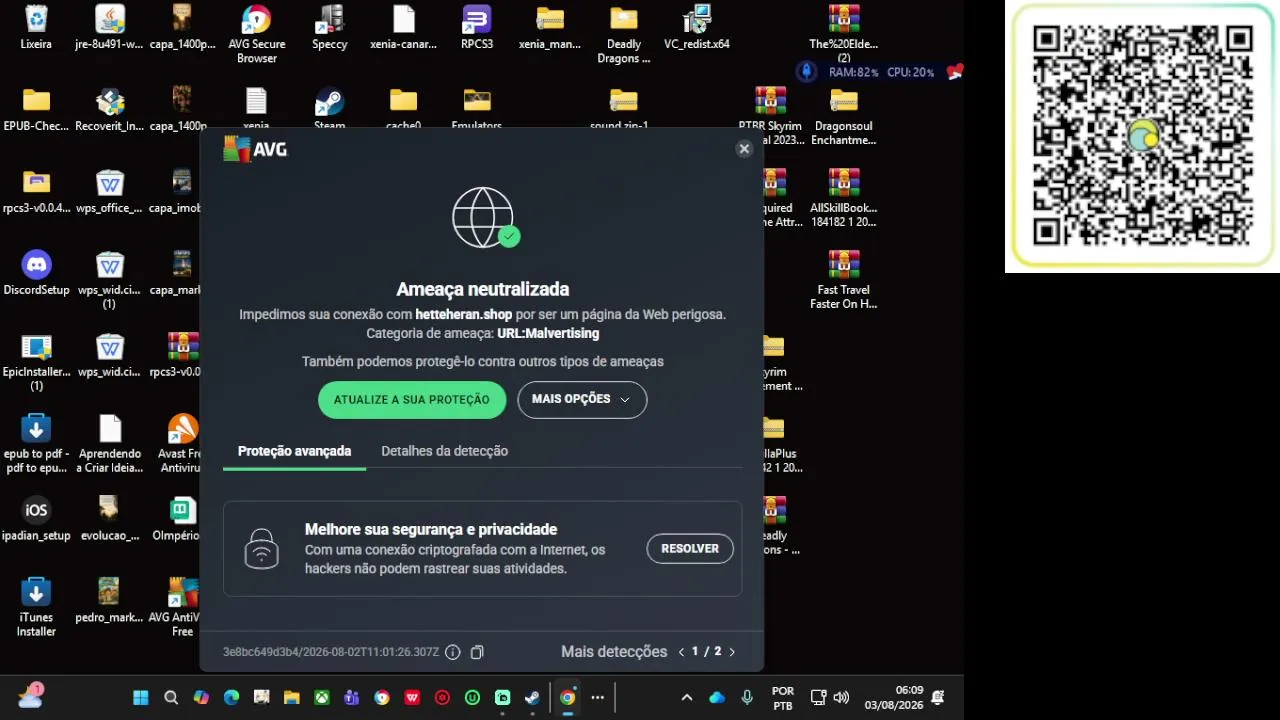Image resolution: width=1280 pixels, height=720 pixels.
Task: Go to the previous detection arrow
Action: point(682,652)
